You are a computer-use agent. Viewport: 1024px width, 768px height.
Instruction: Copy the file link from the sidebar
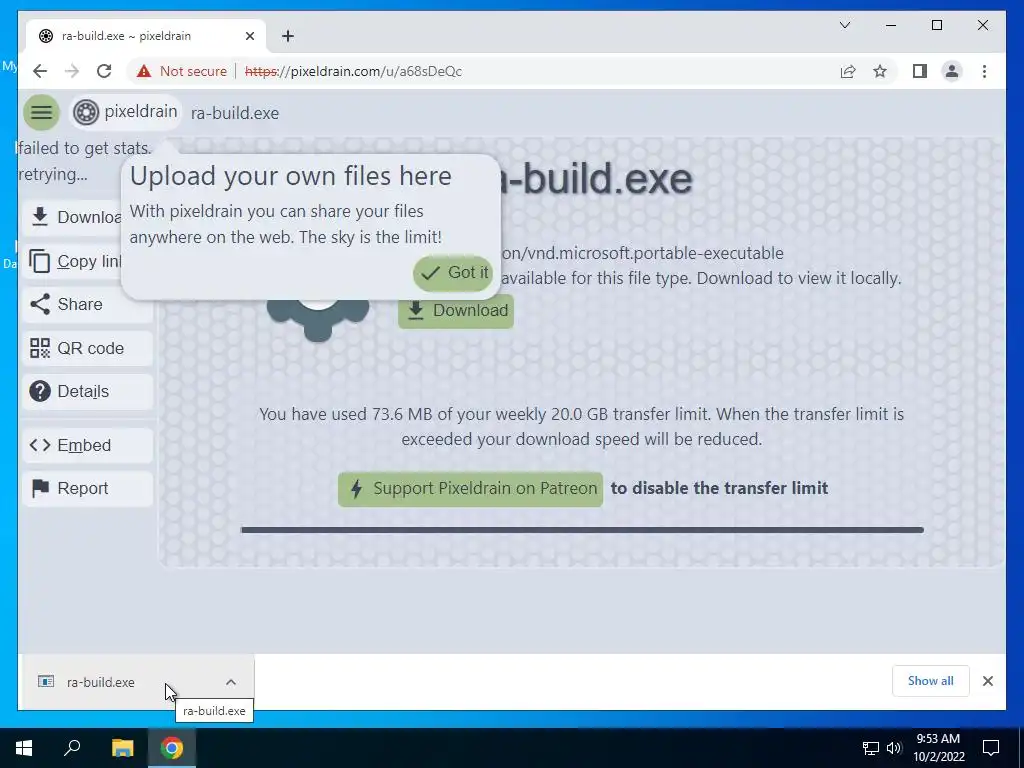[73, 261]
